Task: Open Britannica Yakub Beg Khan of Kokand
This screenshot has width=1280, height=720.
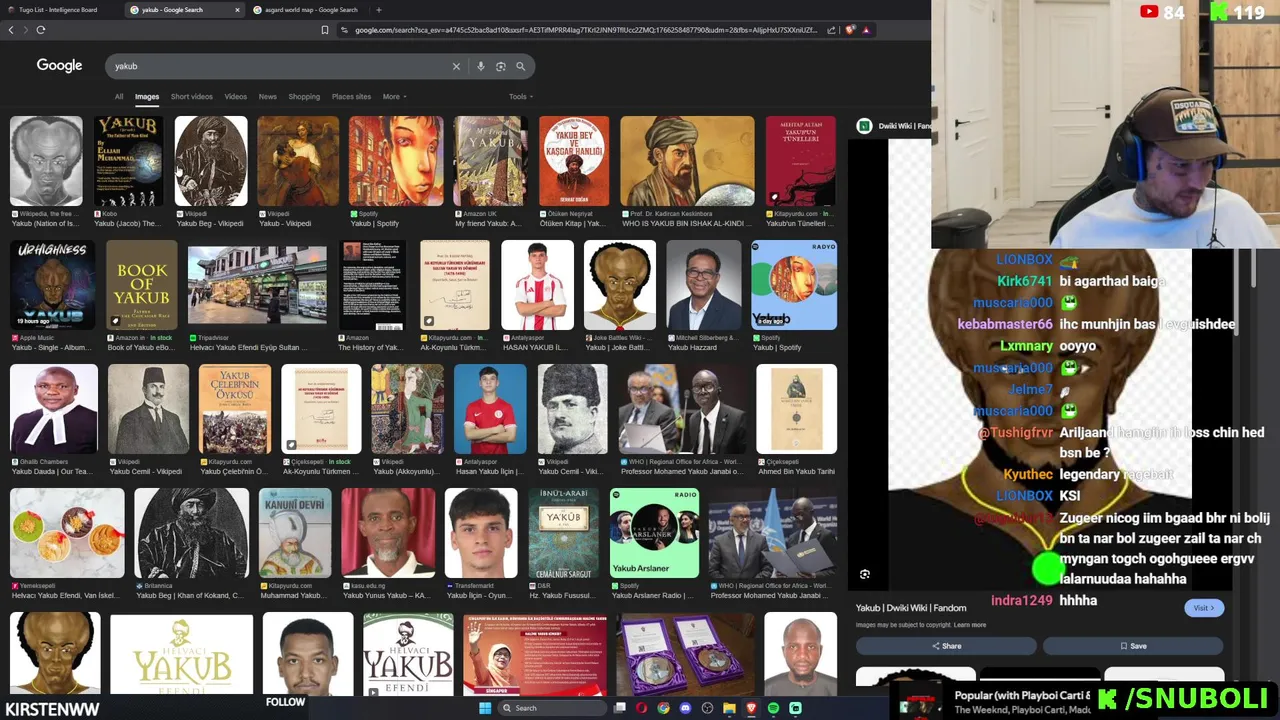Action: coord(191,533)
